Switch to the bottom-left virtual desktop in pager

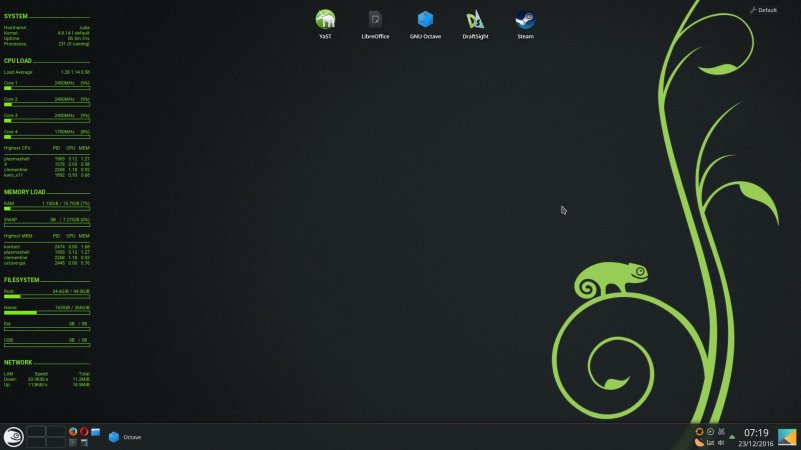coord(36,442)
